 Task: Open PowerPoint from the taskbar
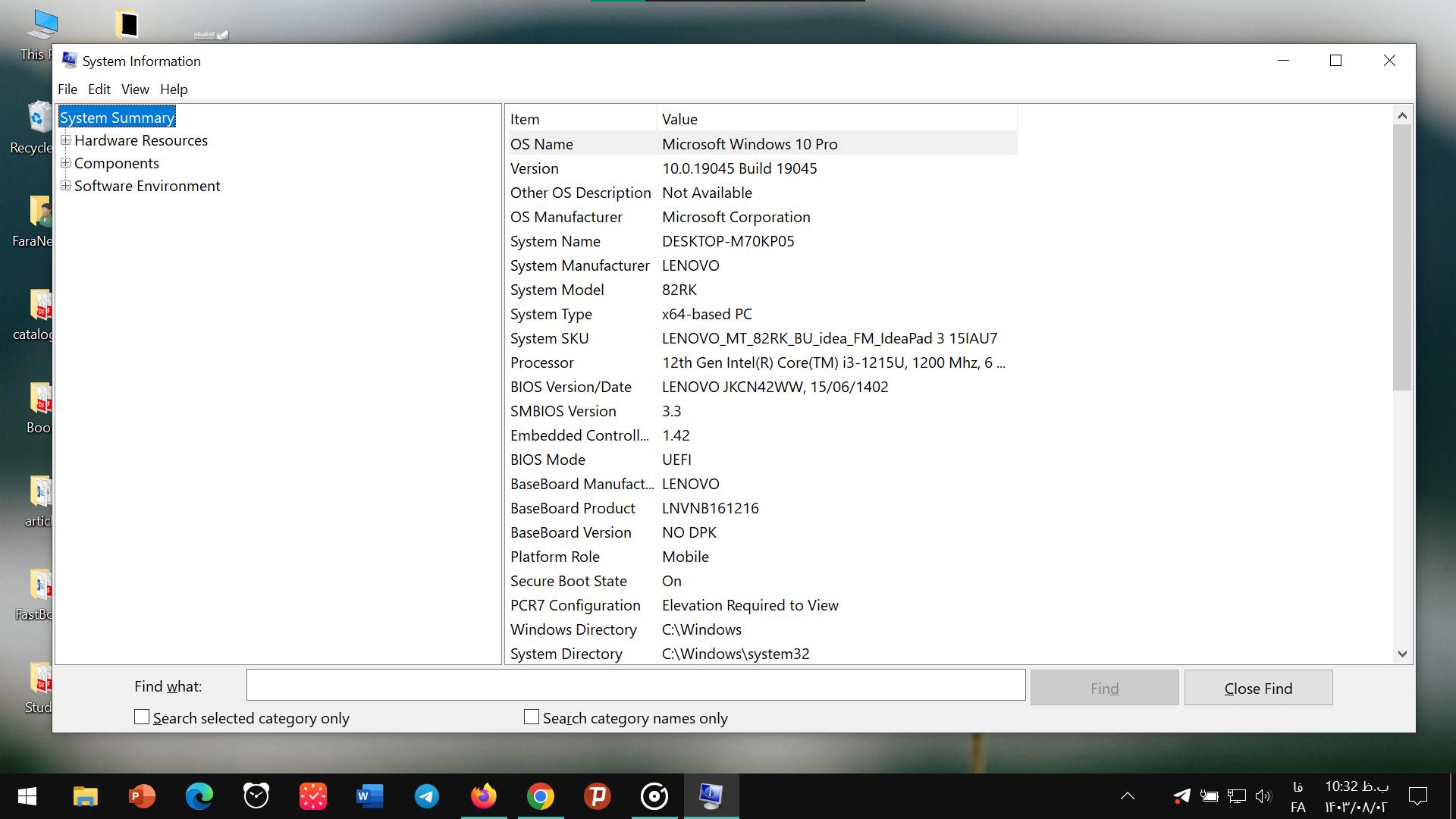pos(141,796)
